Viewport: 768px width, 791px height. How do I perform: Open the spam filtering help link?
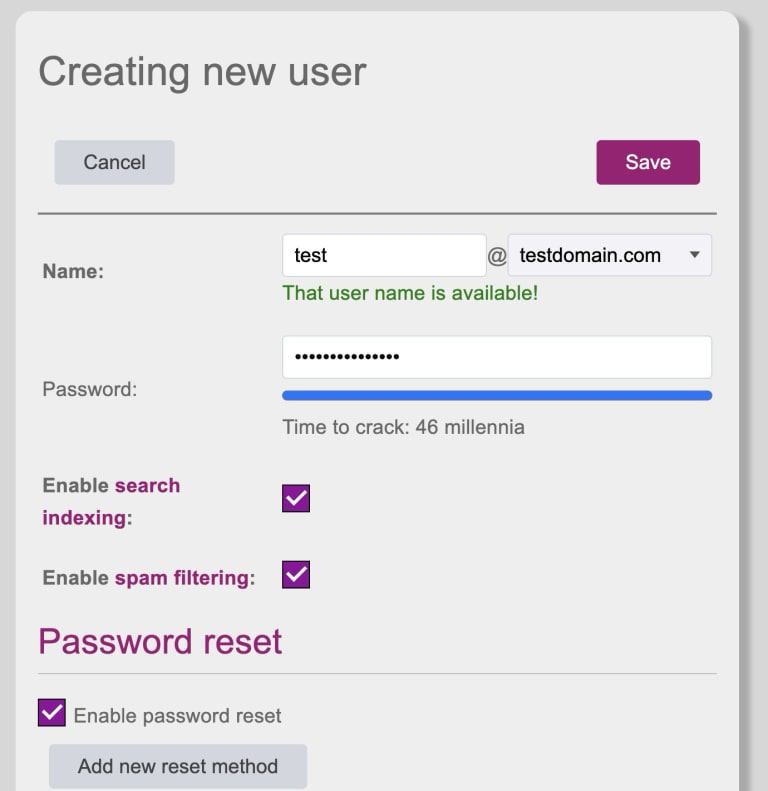pyautogui.click(x=182, y=578)
